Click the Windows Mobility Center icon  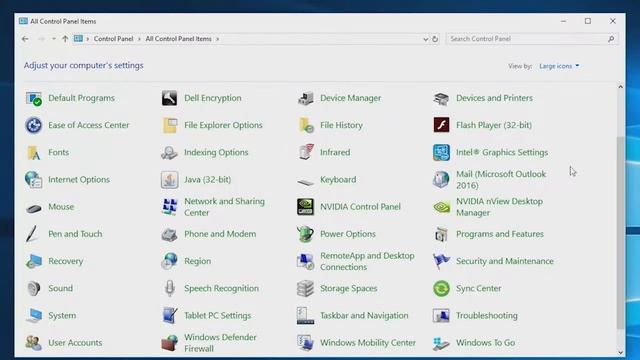point(305,343)
